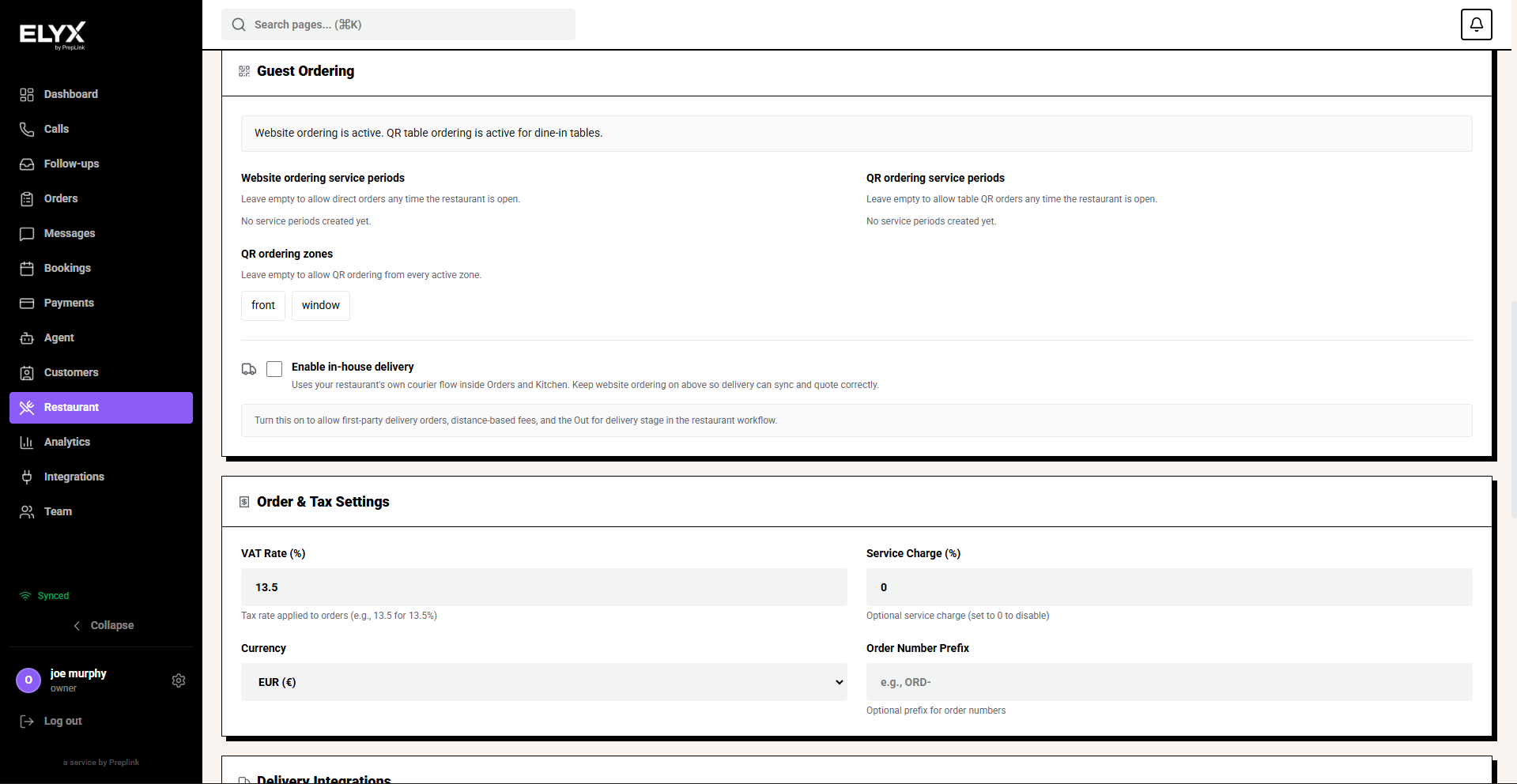
Task: Click the Messages chat bubble icon
Action: coord(27,234)
